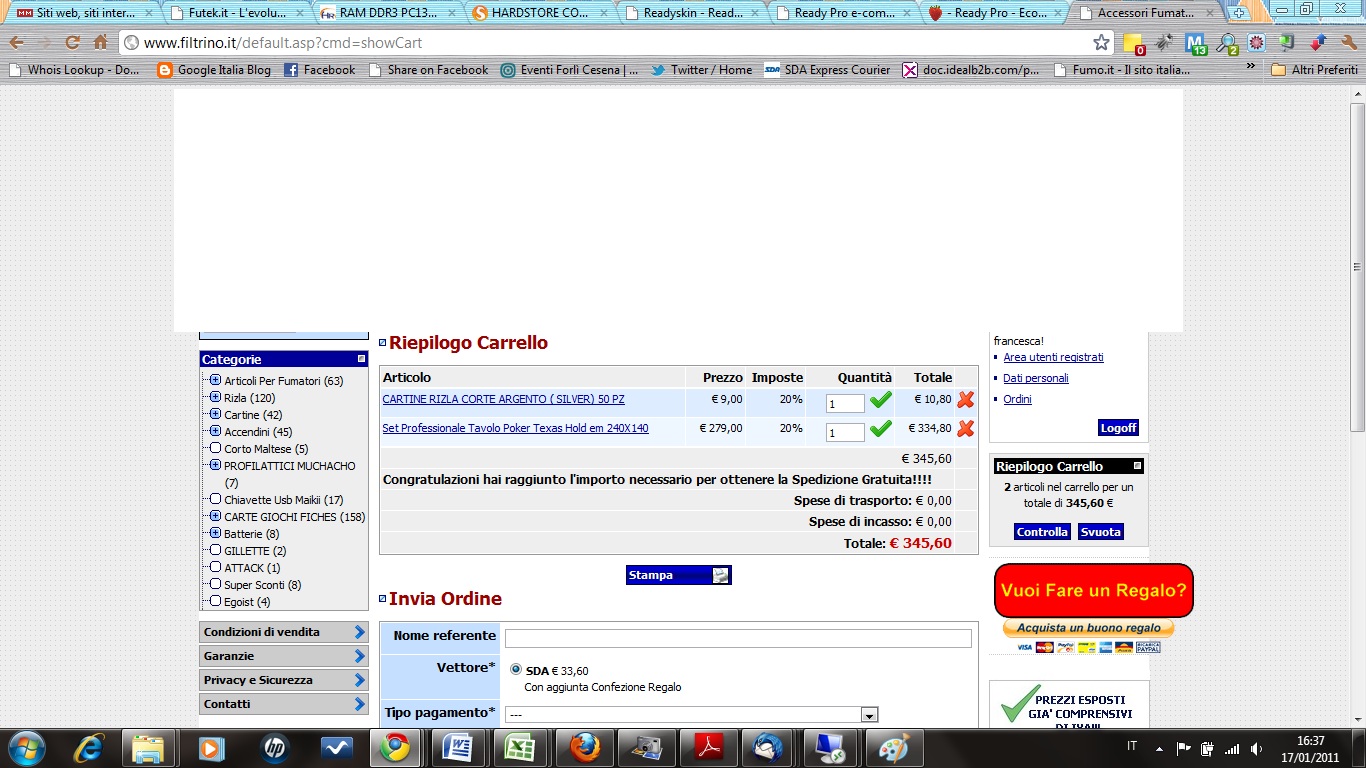This screenshot has width=1366, height=768.
Task: Switch to the Futek.it tab
Action: coord(238,13)
